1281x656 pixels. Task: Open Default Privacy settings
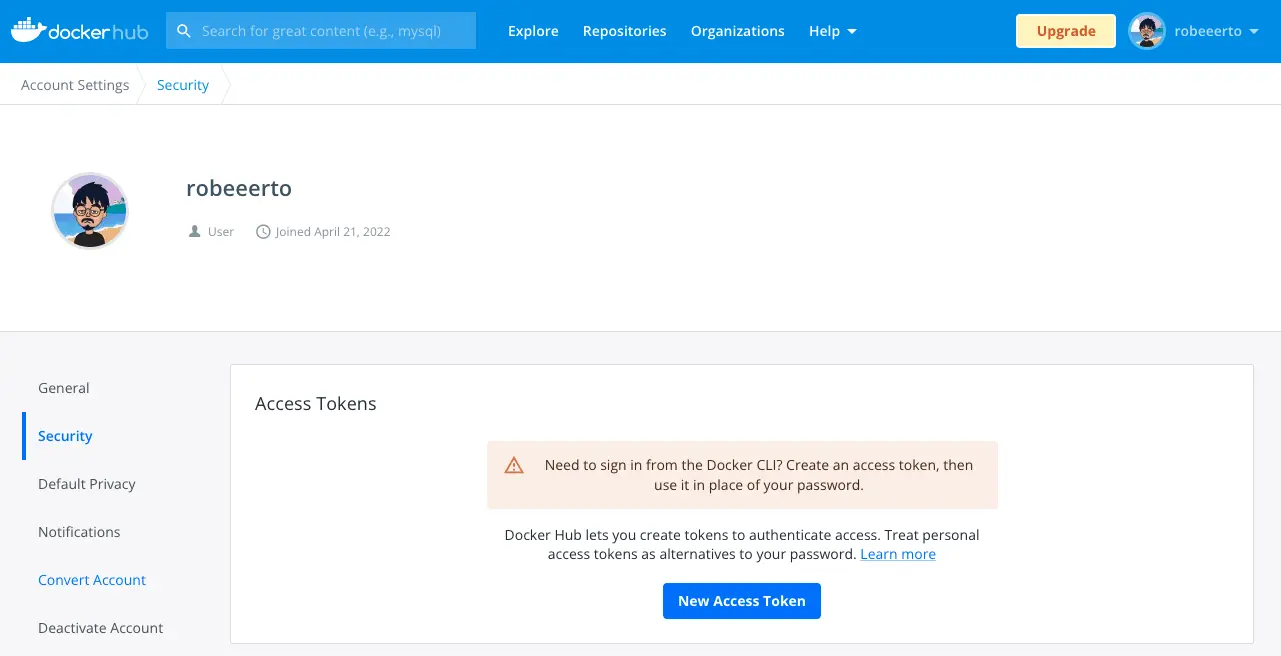click(x=87, y=484)
